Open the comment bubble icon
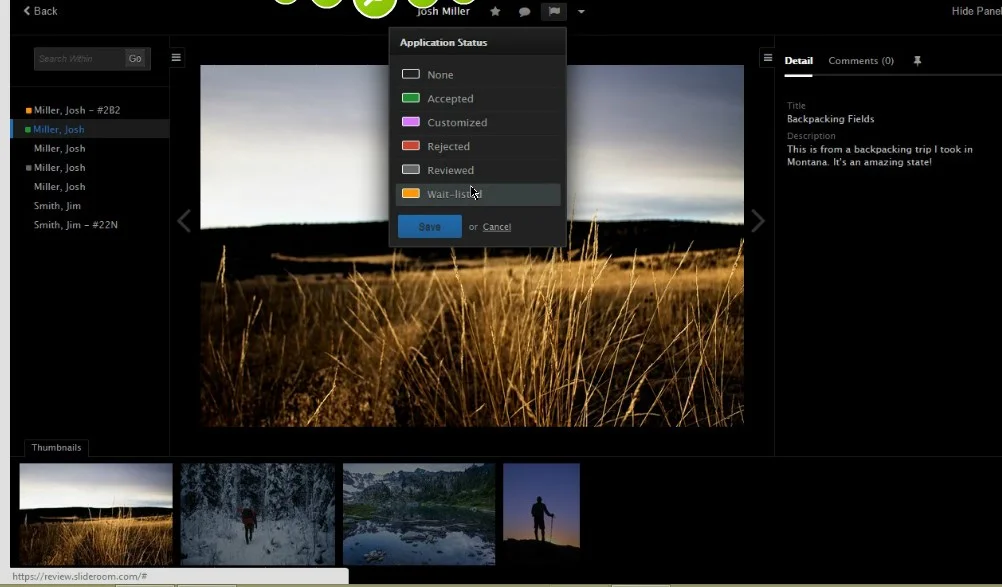This screenshot has width=1002, height=587. (x=525, y=11)
